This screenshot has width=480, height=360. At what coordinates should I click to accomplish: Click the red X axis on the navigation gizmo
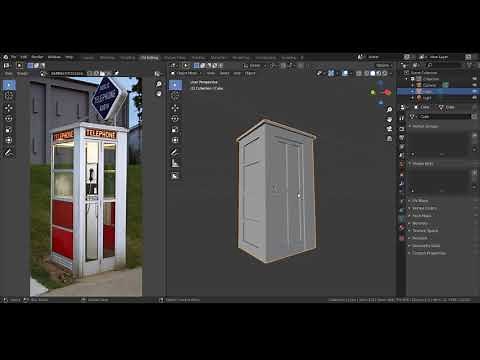(388, 92)
